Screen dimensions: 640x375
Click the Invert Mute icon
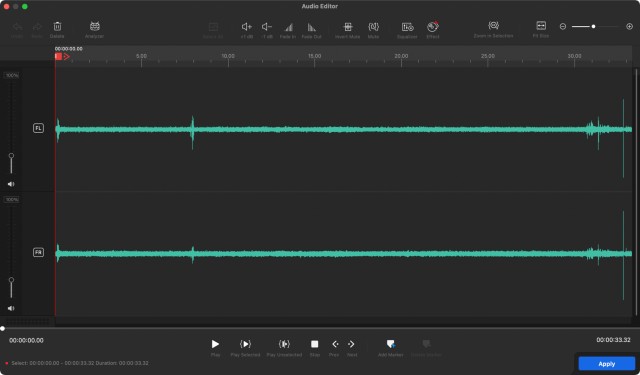coord(348,27)
